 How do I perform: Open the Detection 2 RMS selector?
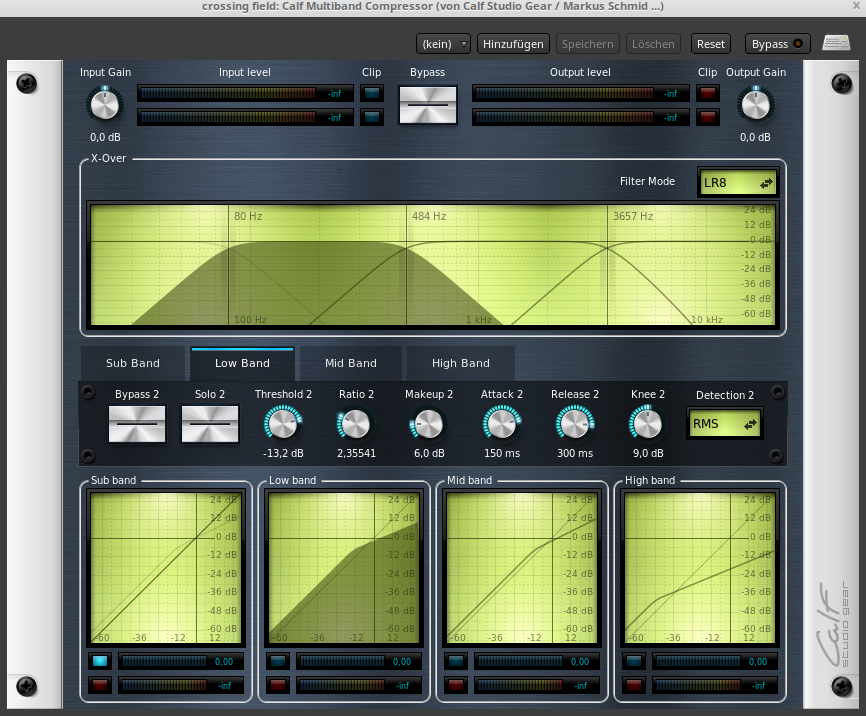click(725, 424)
